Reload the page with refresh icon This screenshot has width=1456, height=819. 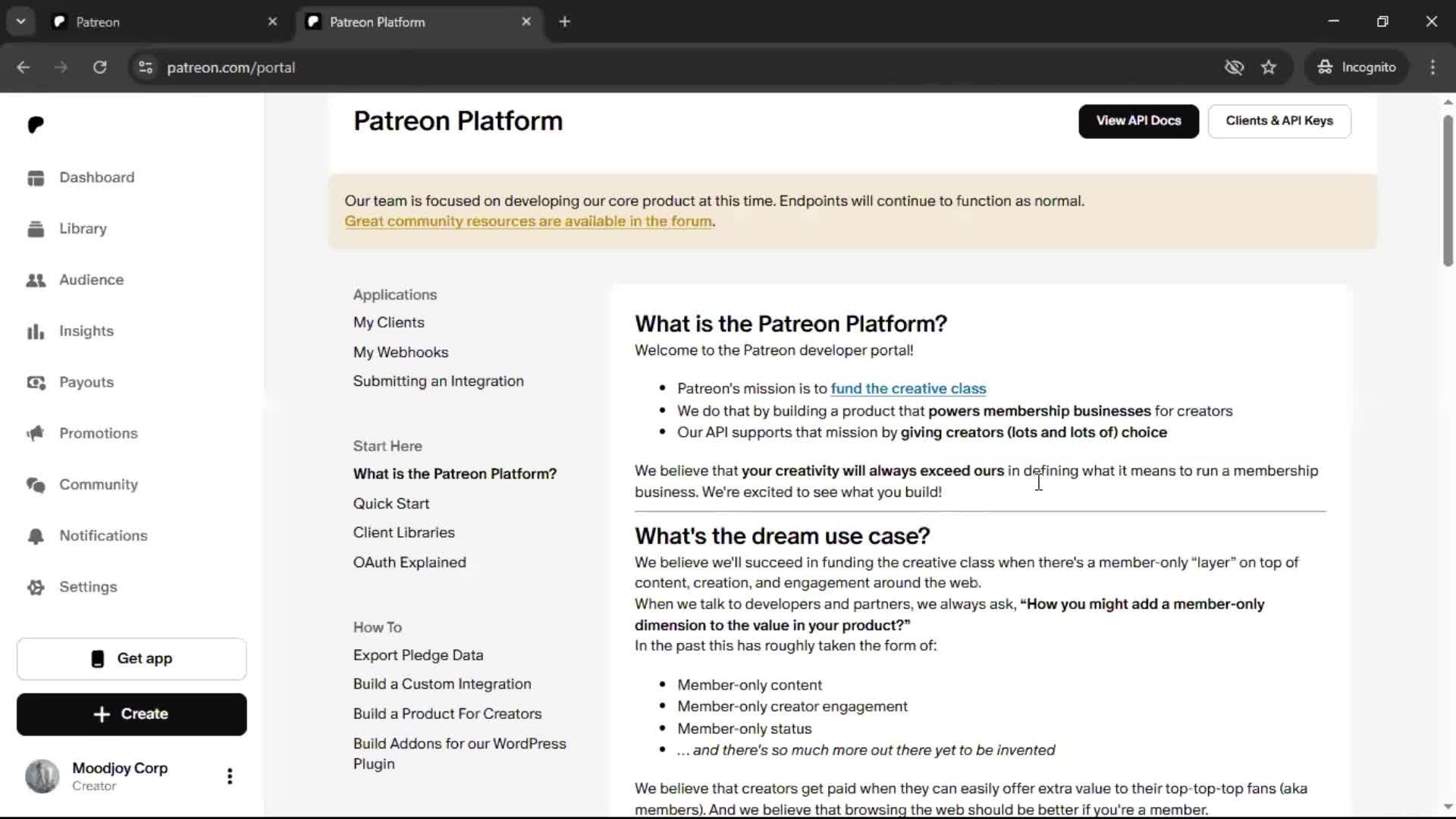click(99, 67)
